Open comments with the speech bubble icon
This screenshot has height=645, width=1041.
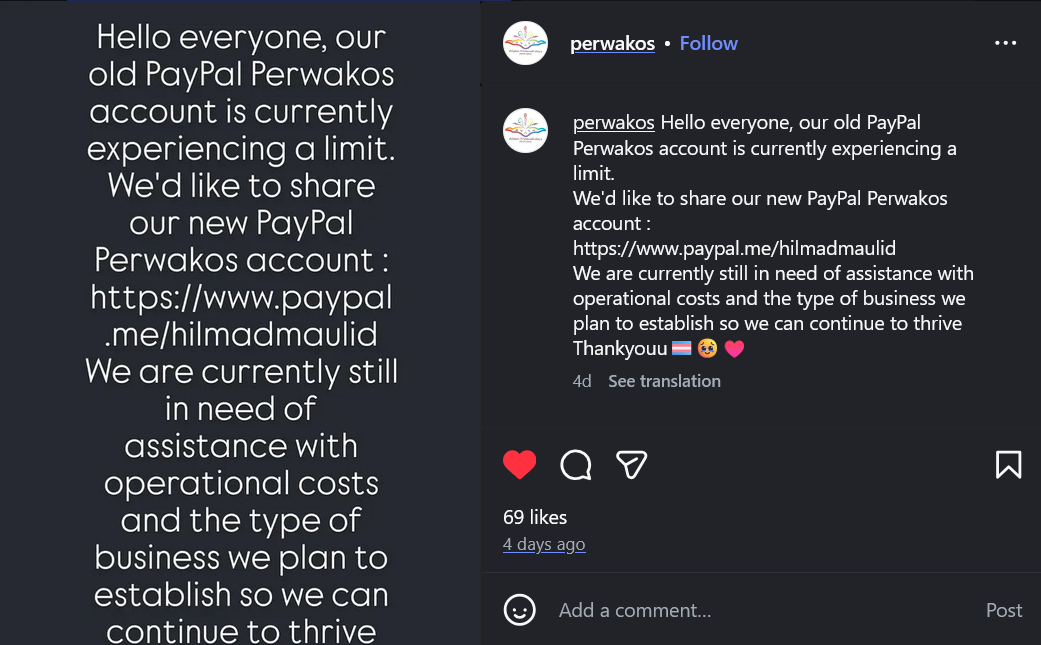tap(576, 464)
